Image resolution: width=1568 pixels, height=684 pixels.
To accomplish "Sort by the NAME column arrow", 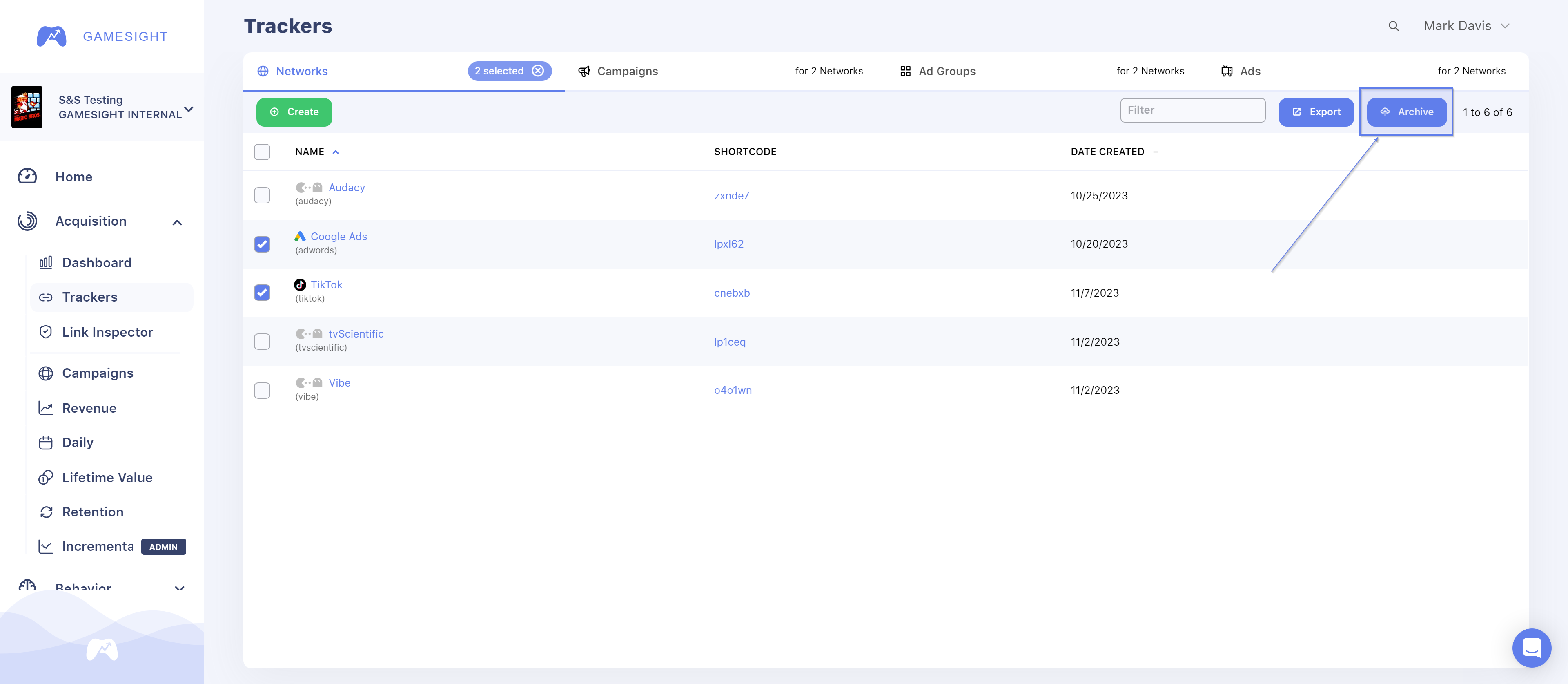I will [x=335, y=152].
